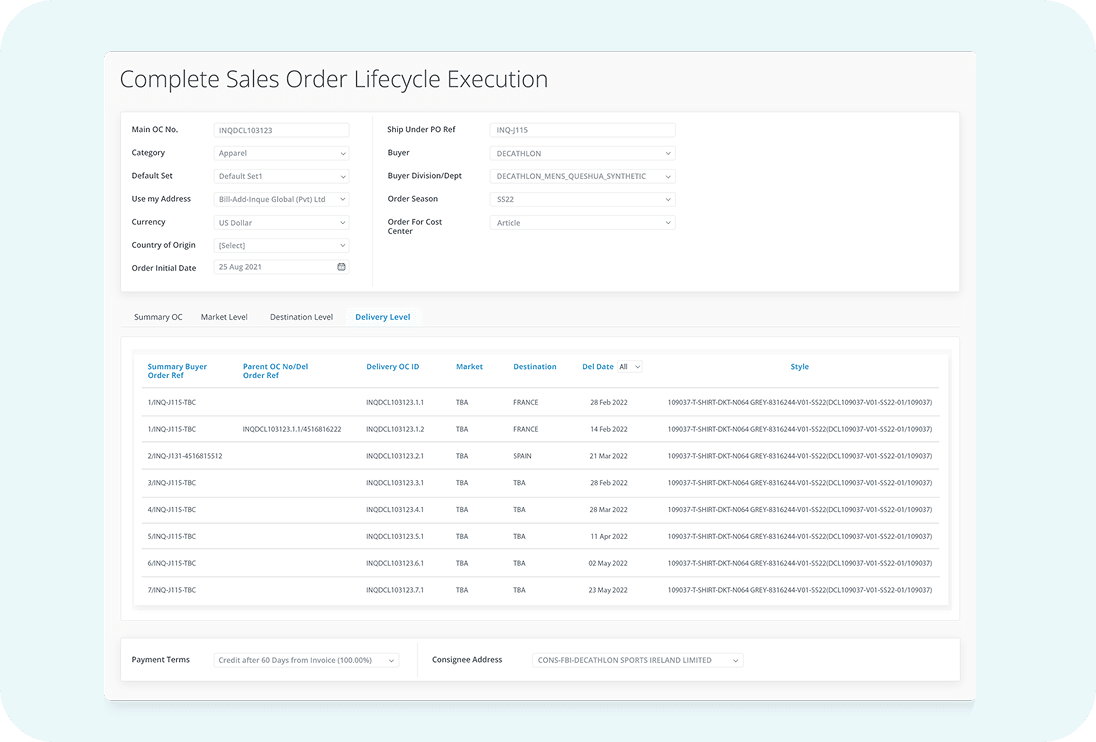The width and height of the screenshot is (1096, 742).
Task: Open the Currency dropdown showing US Dollar
Action: (x=282, y=223)
